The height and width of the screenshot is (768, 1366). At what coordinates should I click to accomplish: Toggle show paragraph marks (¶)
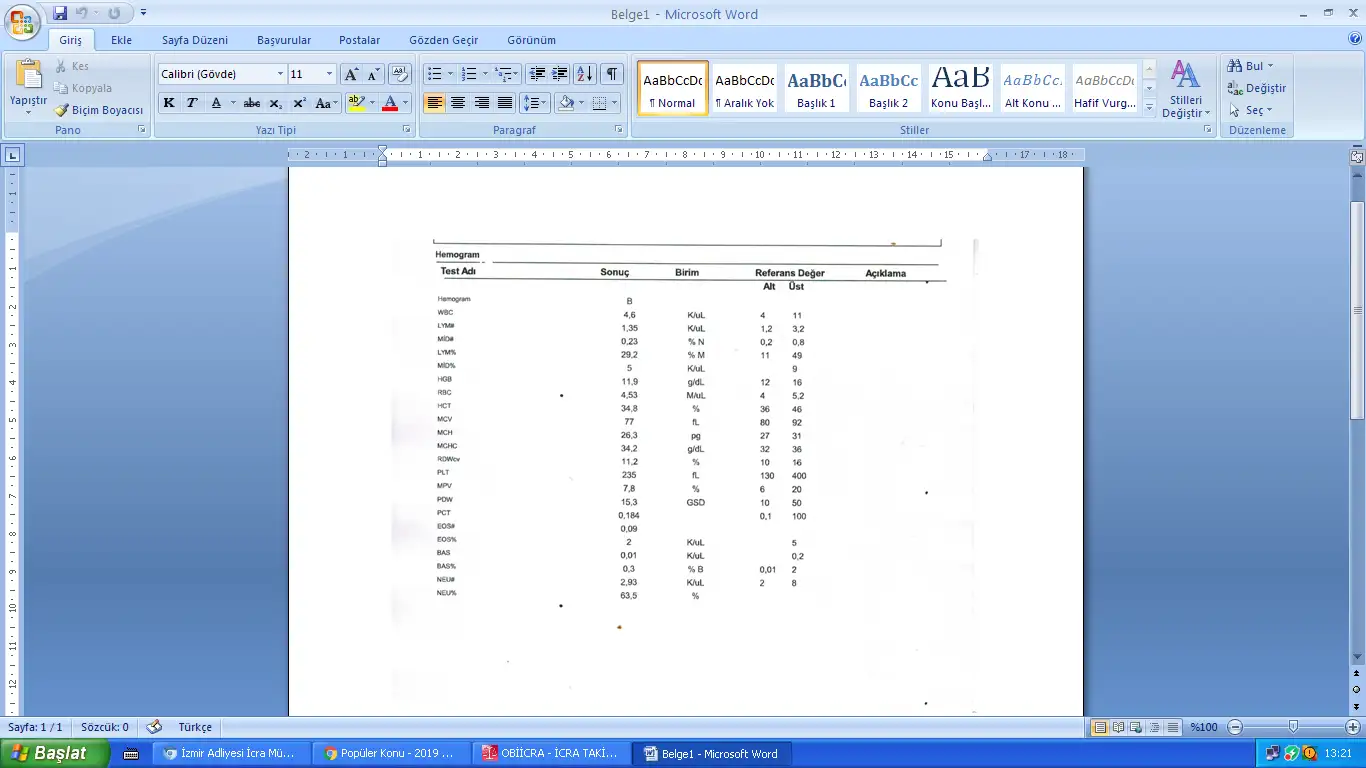point(611,74)
